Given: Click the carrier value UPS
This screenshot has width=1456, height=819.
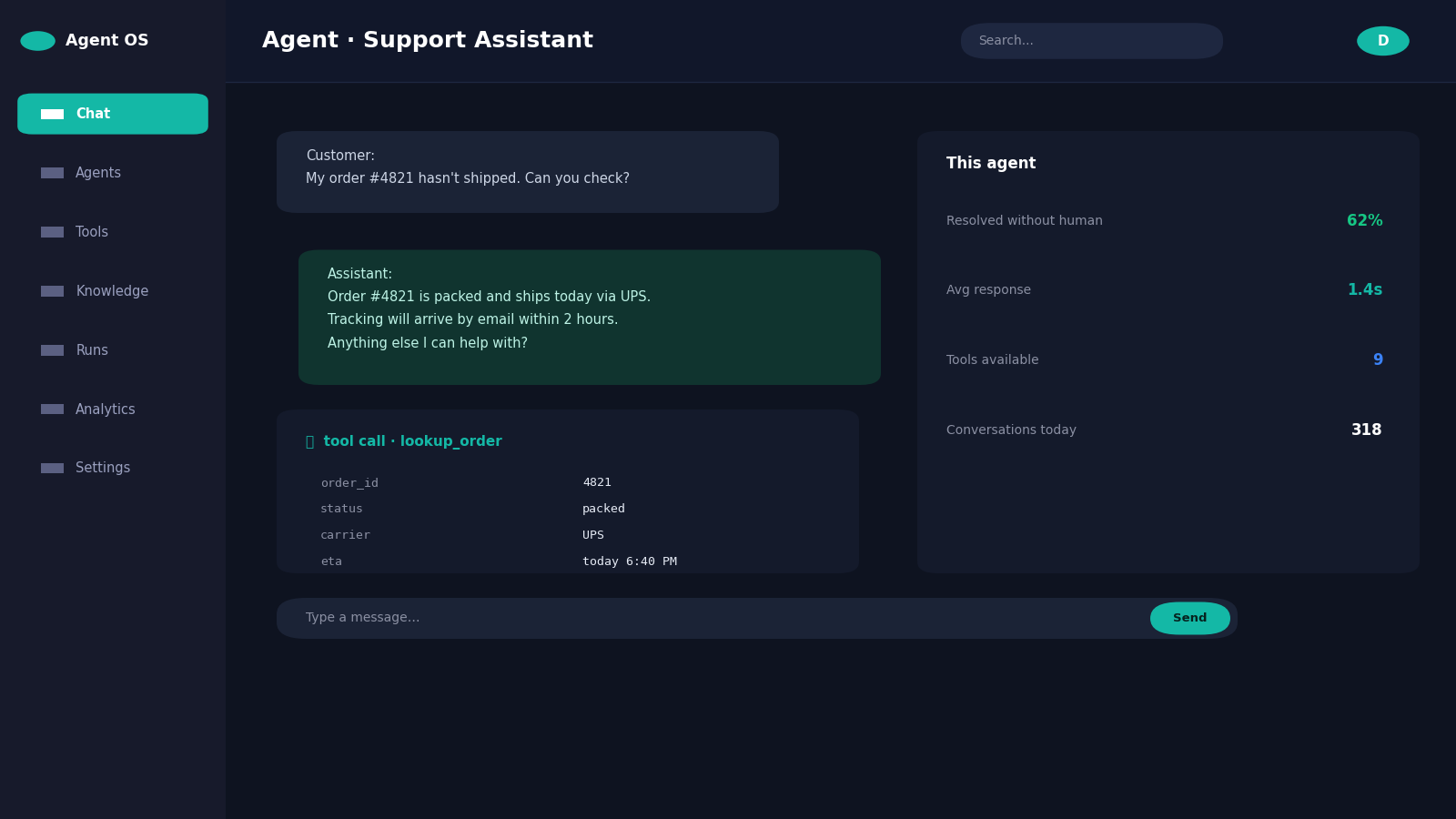Looking at the screenshot, I should point(593,535).
